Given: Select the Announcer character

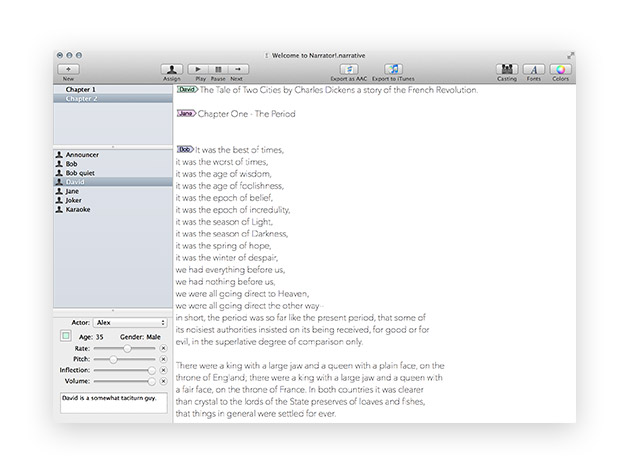Looking at the screenshot, I should (113, 155).
